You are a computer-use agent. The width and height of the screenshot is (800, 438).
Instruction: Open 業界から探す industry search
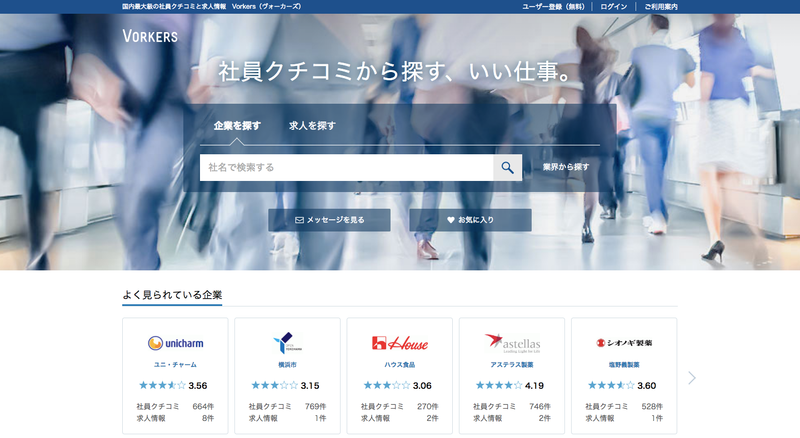point(566,167)
